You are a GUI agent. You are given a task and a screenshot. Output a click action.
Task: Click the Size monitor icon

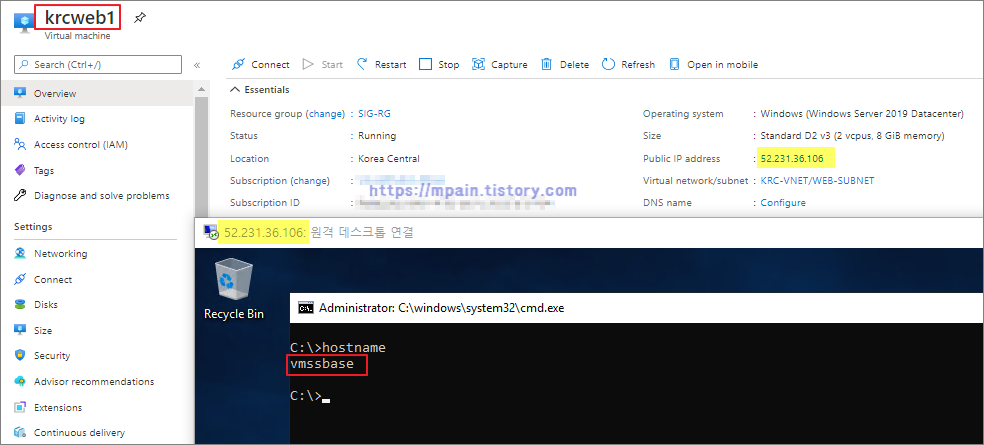pos(20,330)
